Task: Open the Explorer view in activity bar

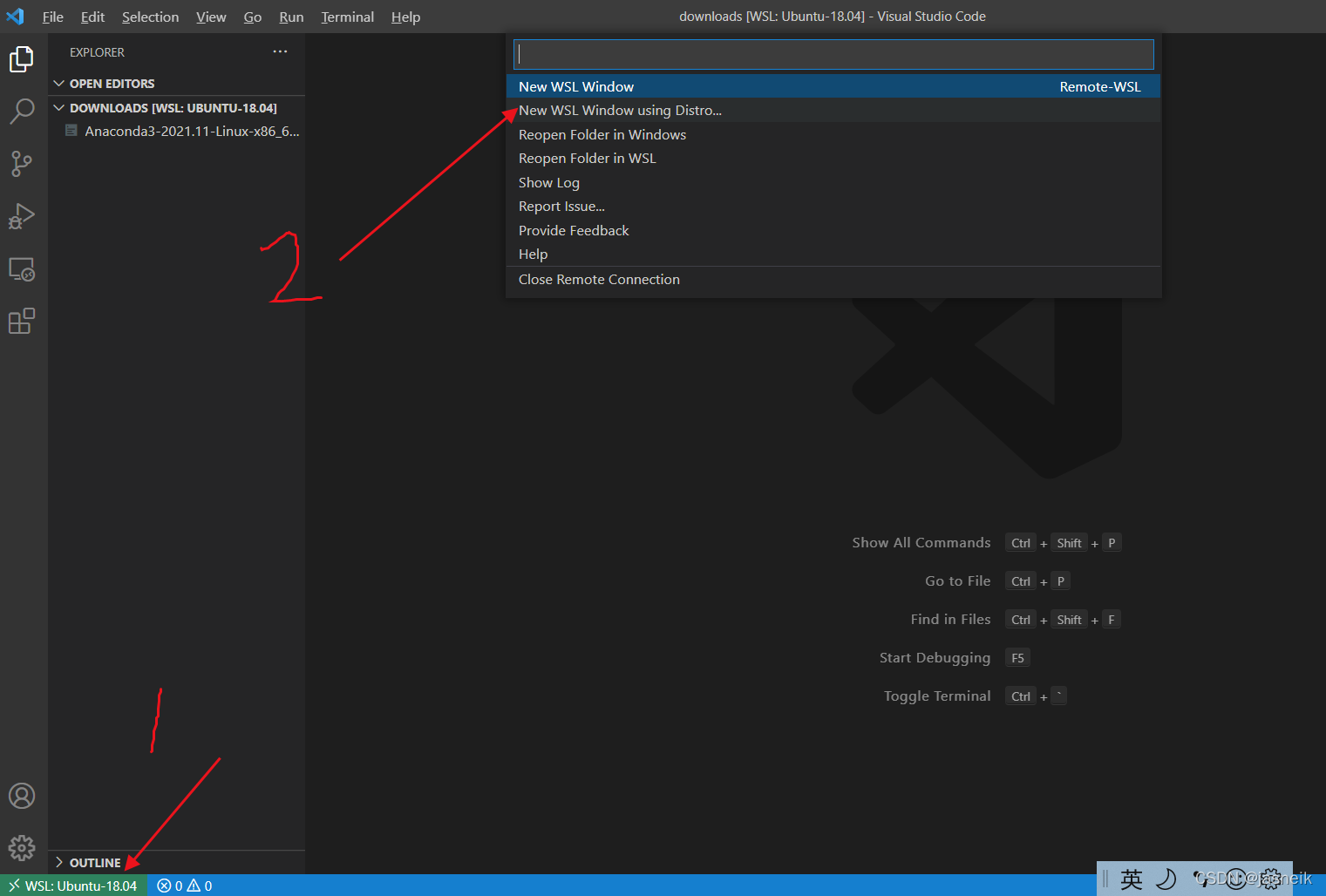Action: pyautogui.click(x=22, y=59)
